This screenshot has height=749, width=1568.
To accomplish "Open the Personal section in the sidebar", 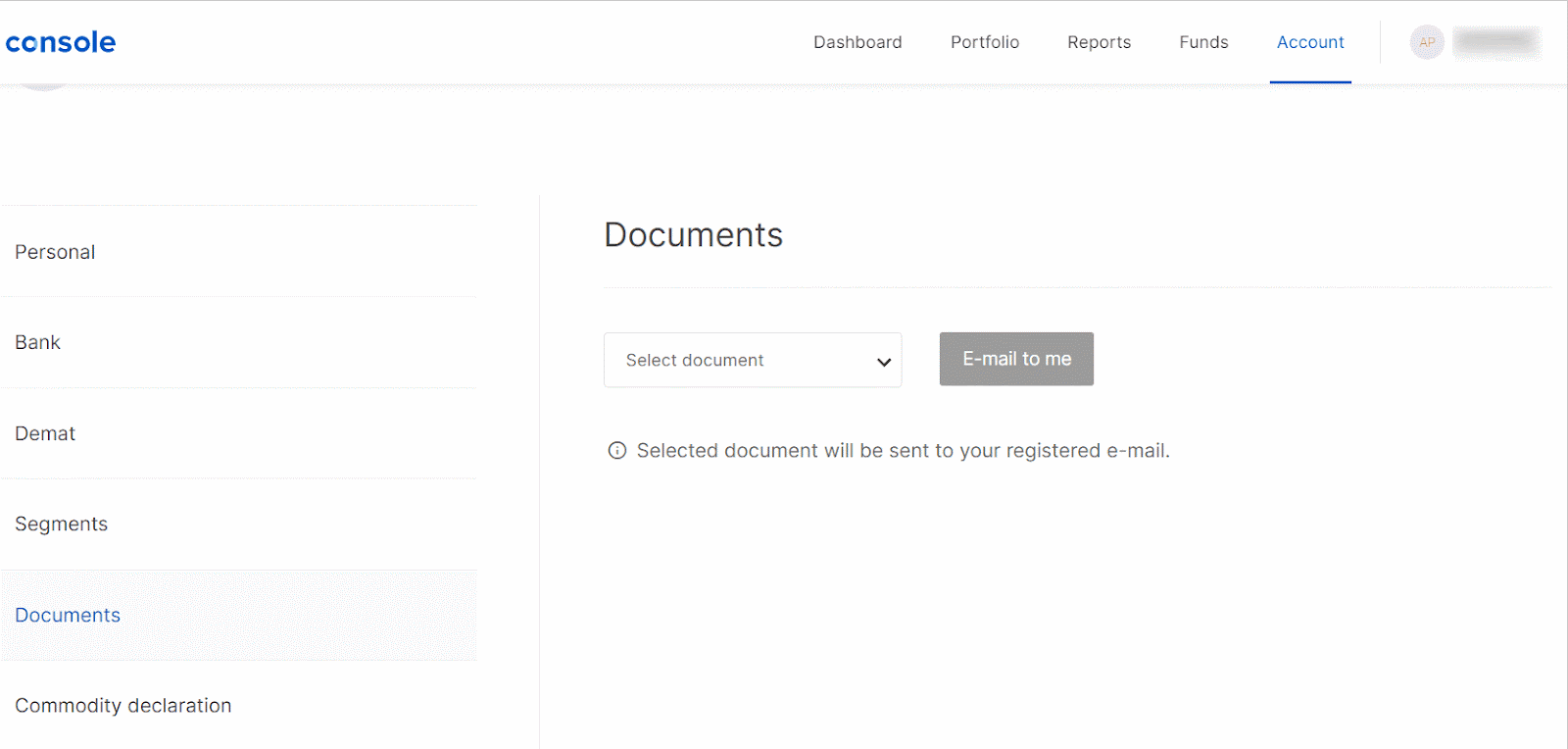I will 238,252.
